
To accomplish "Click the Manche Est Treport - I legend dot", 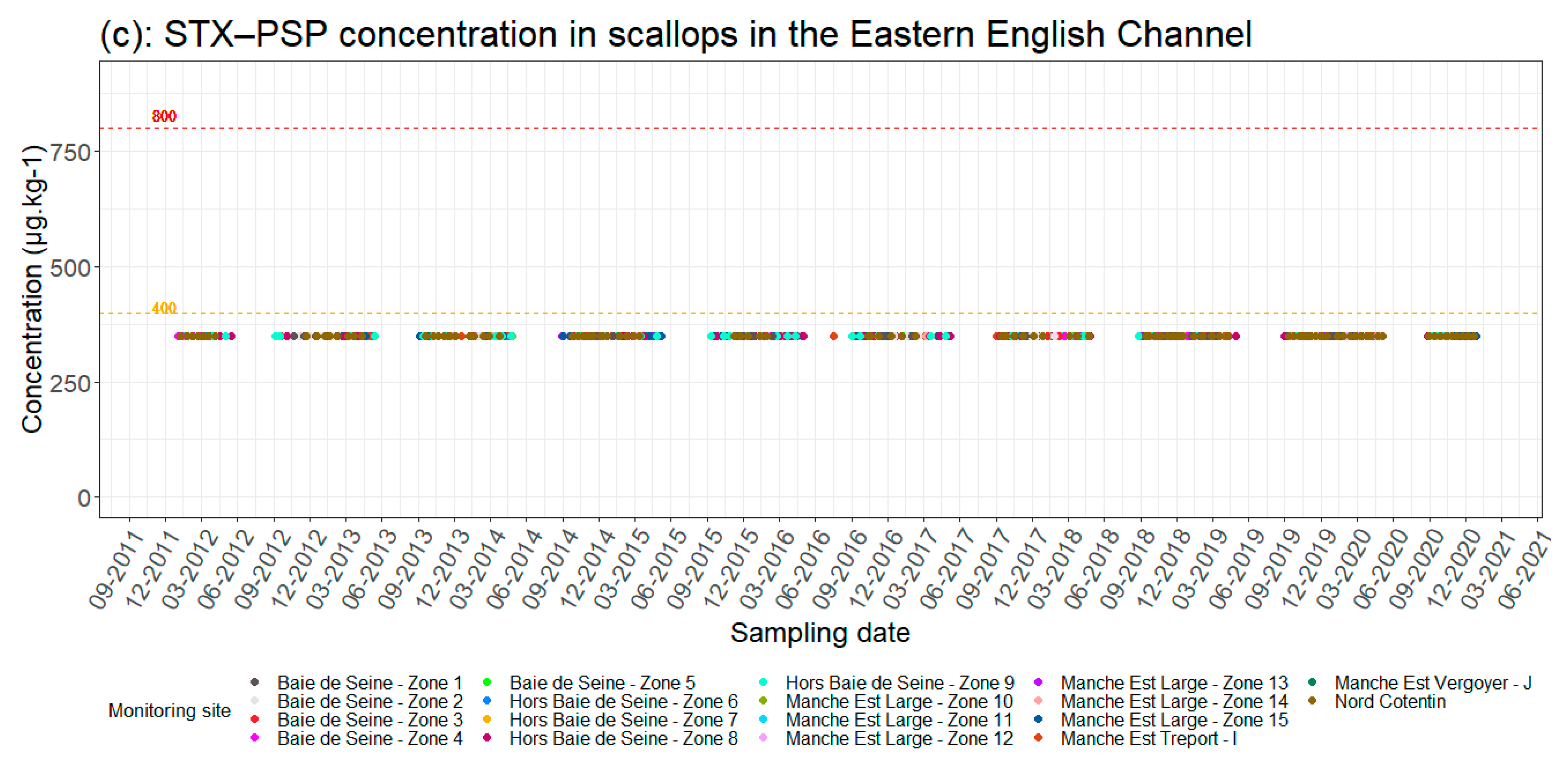I will point(1039,738).
